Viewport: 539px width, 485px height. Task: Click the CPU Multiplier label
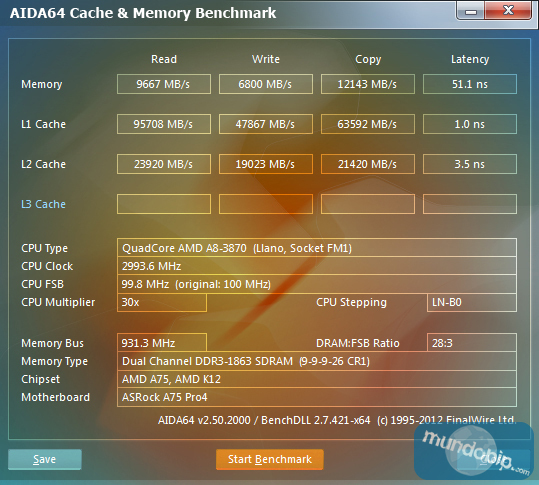[x=58, y=302]
